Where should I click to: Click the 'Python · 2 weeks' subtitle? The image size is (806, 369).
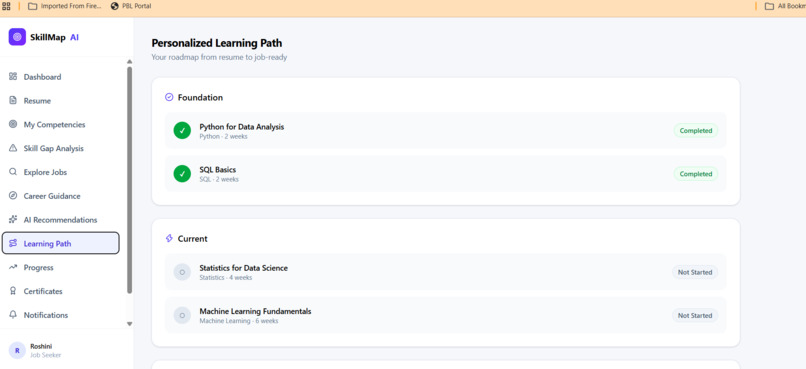pyautogui.click(x=223, y=136)
